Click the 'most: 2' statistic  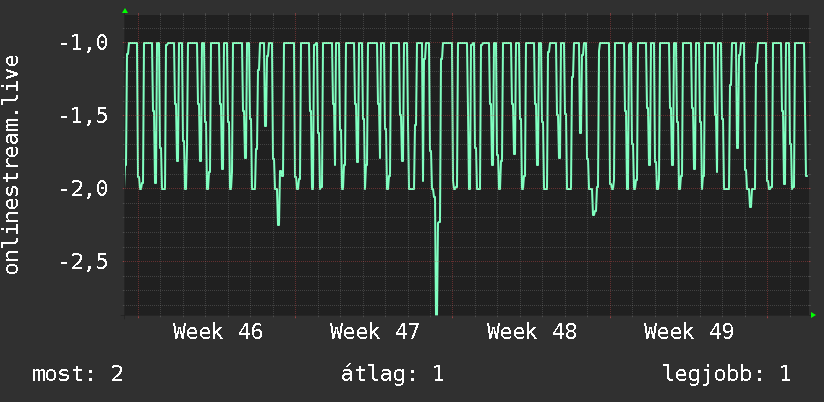click(x=78, y=374)
